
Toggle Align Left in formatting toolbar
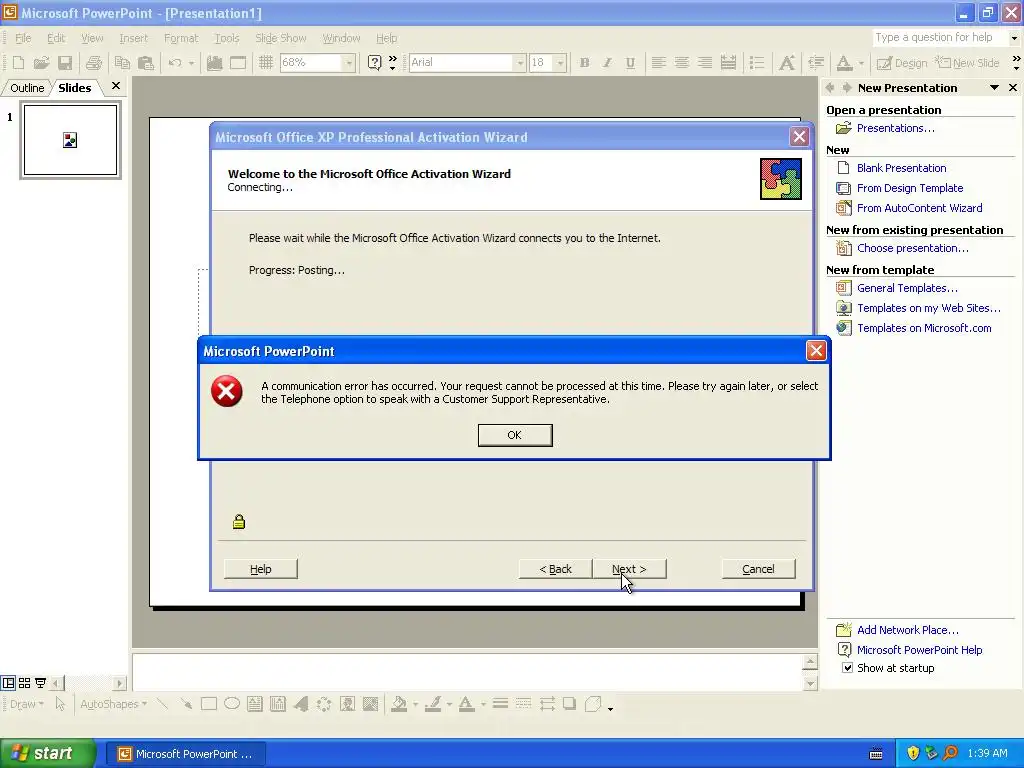[x=658, y=63]
